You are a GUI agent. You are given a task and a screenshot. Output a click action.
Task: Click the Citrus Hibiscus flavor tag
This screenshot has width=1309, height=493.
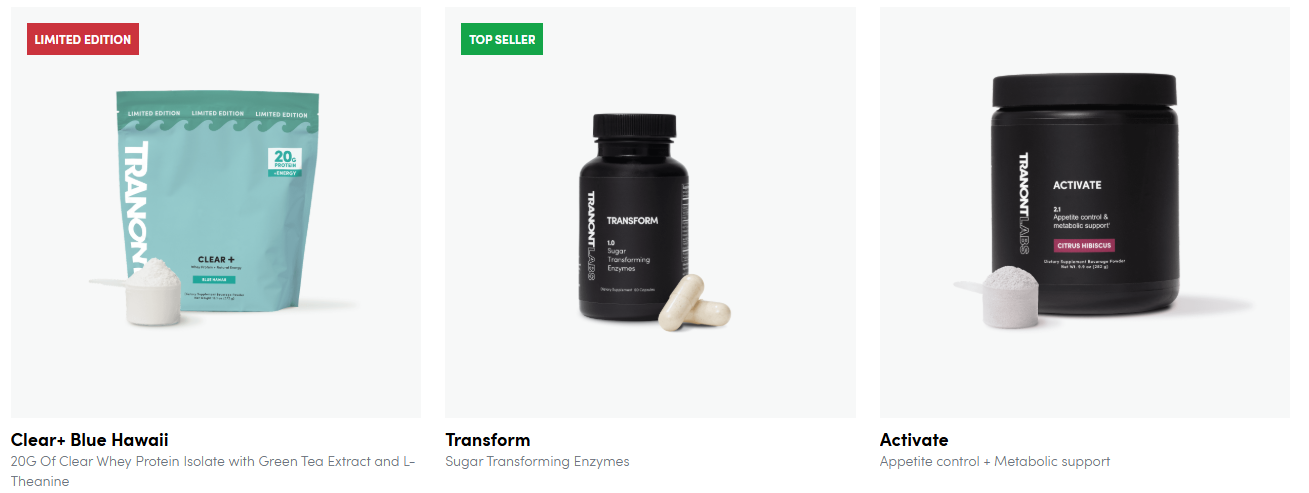pyautogui.click(x=1084, y=245)
